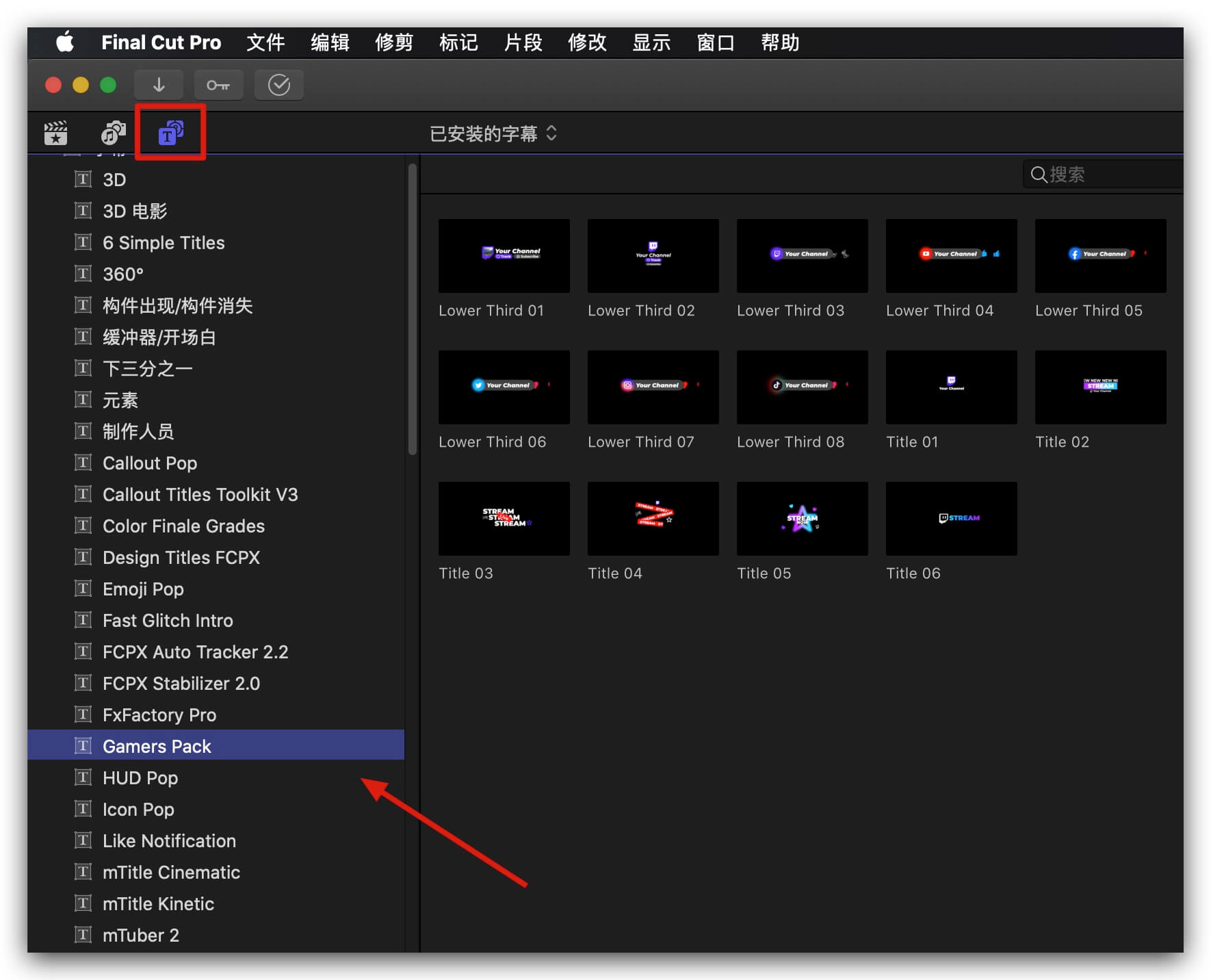Show the photos and audio sidebar icon

pos(114,133)
